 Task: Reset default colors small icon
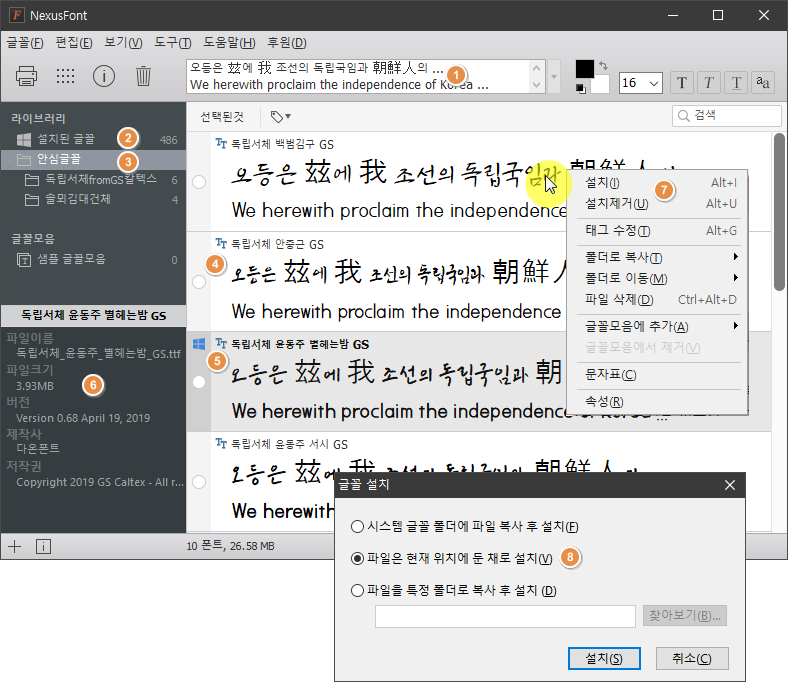tap(580, 89)
